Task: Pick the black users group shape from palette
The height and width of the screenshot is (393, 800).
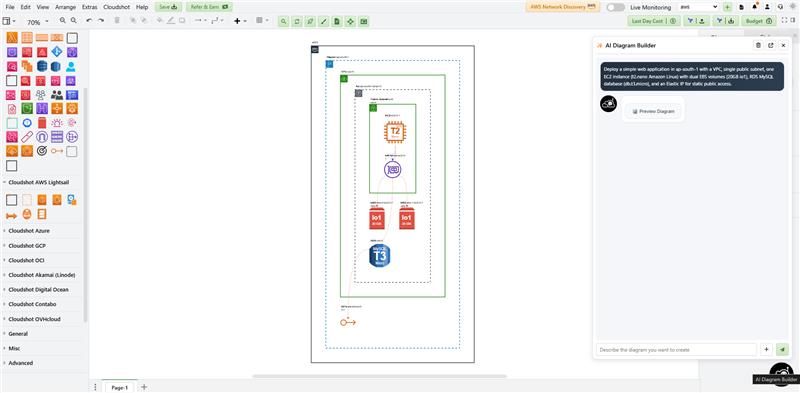Action: click(x=57, y=94)
